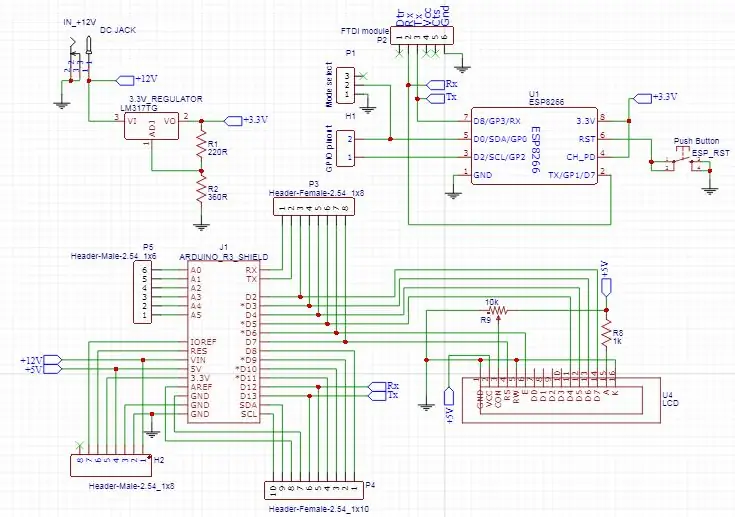Viewport: 735px width, 517px height.
Task: Click the DC JACK connector symbol
Action: click(79, 59)
